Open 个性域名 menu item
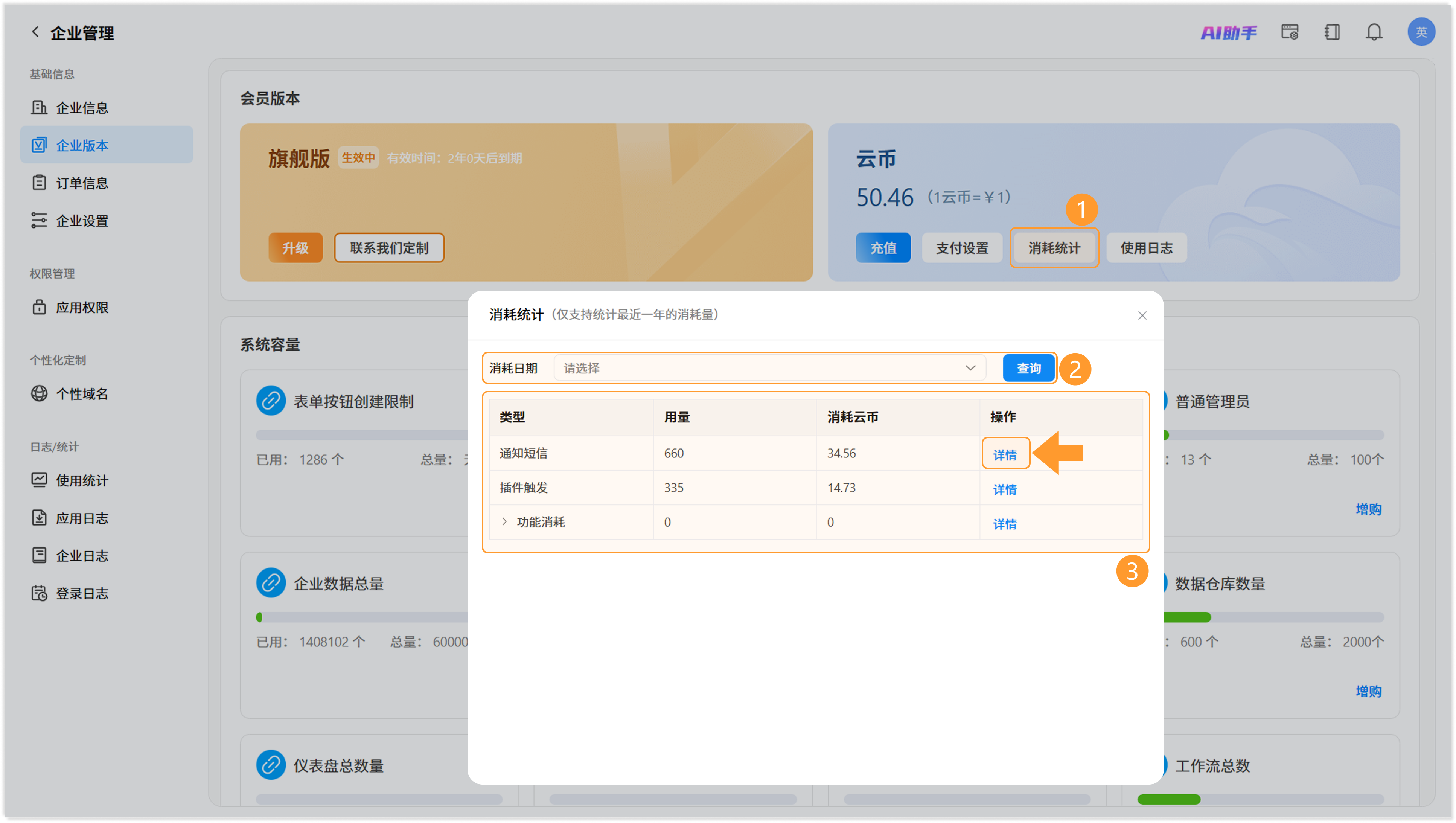The height and width of the screenshot is (823, 1456). [106, 393]
